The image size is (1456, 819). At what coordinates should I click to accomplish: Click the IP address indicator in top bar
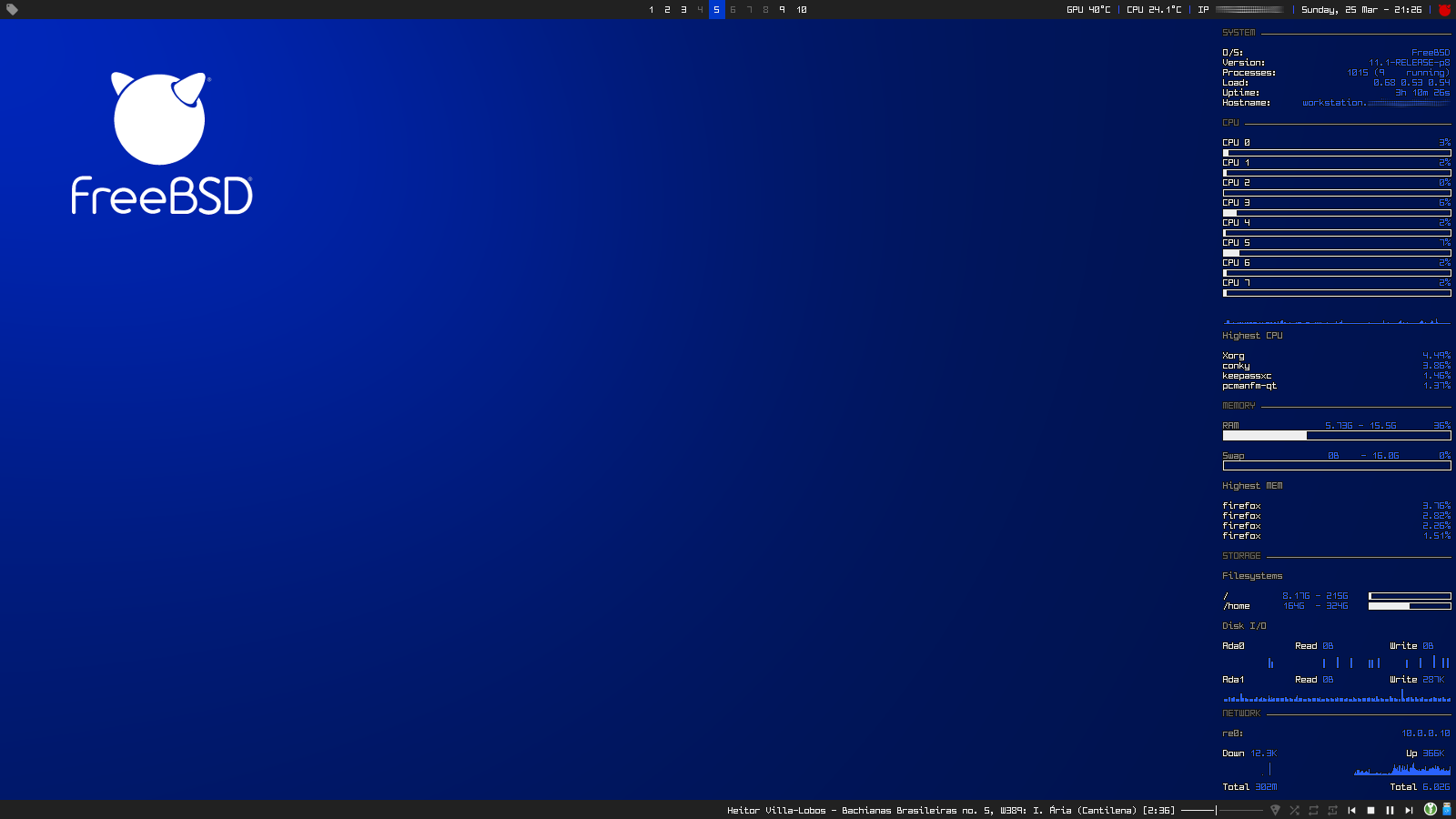pos(1239,9)
